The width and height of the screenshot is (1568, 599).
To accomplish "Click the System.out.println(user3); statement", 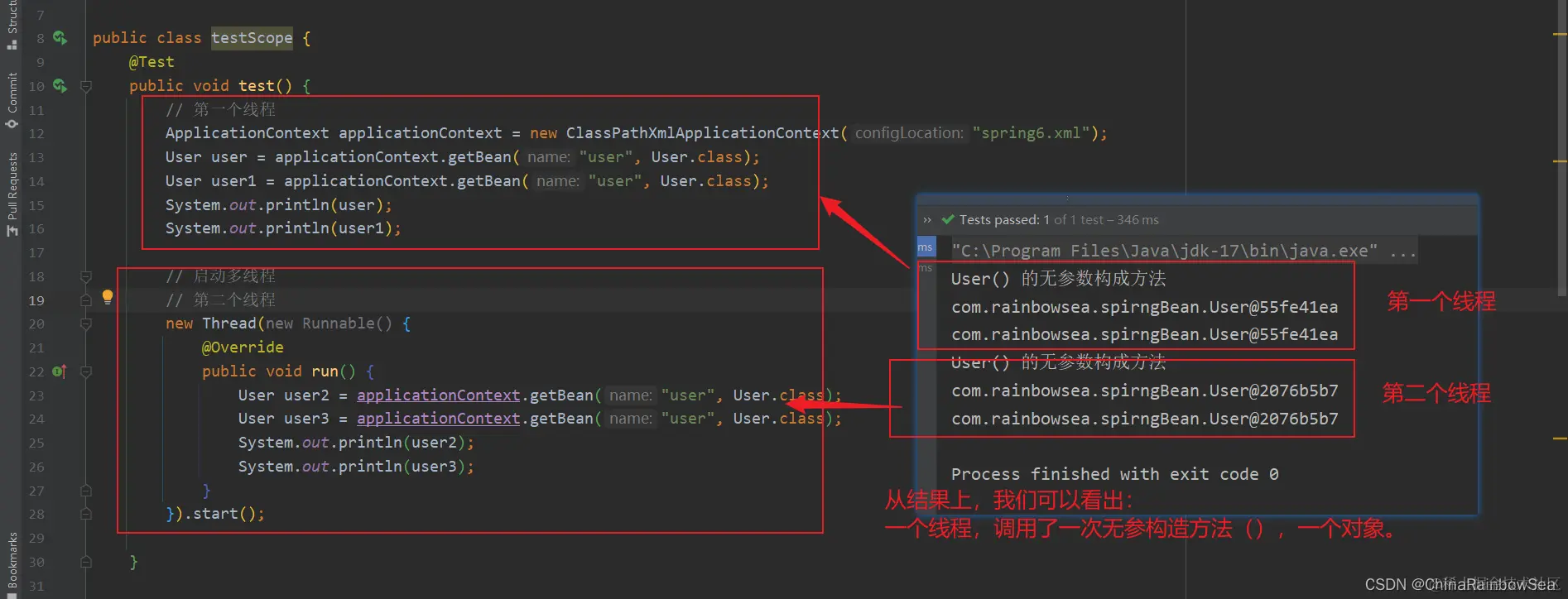I will coord(356,467).
